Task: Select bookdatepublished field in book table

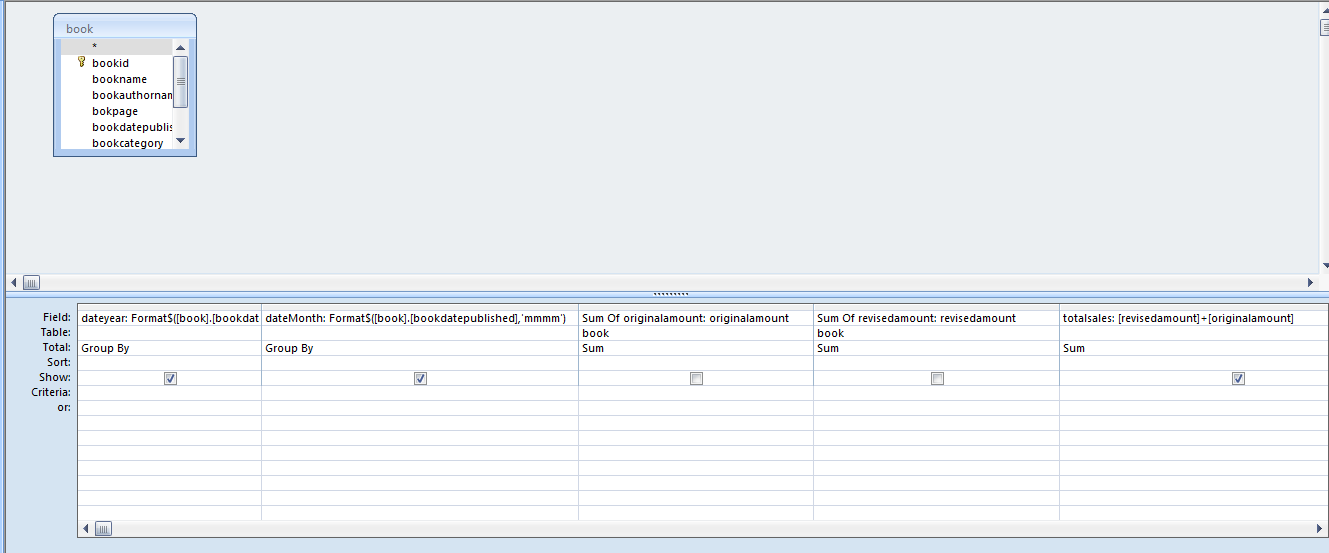Action: 117,127
